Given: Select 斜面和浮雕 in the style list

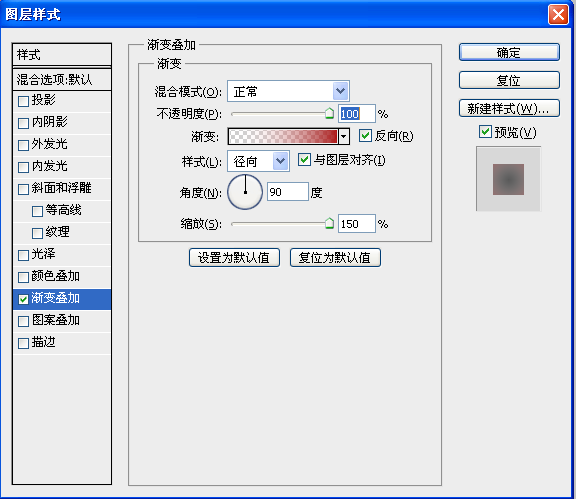Looking at the screenshot, I should click(x=62, y=189).
